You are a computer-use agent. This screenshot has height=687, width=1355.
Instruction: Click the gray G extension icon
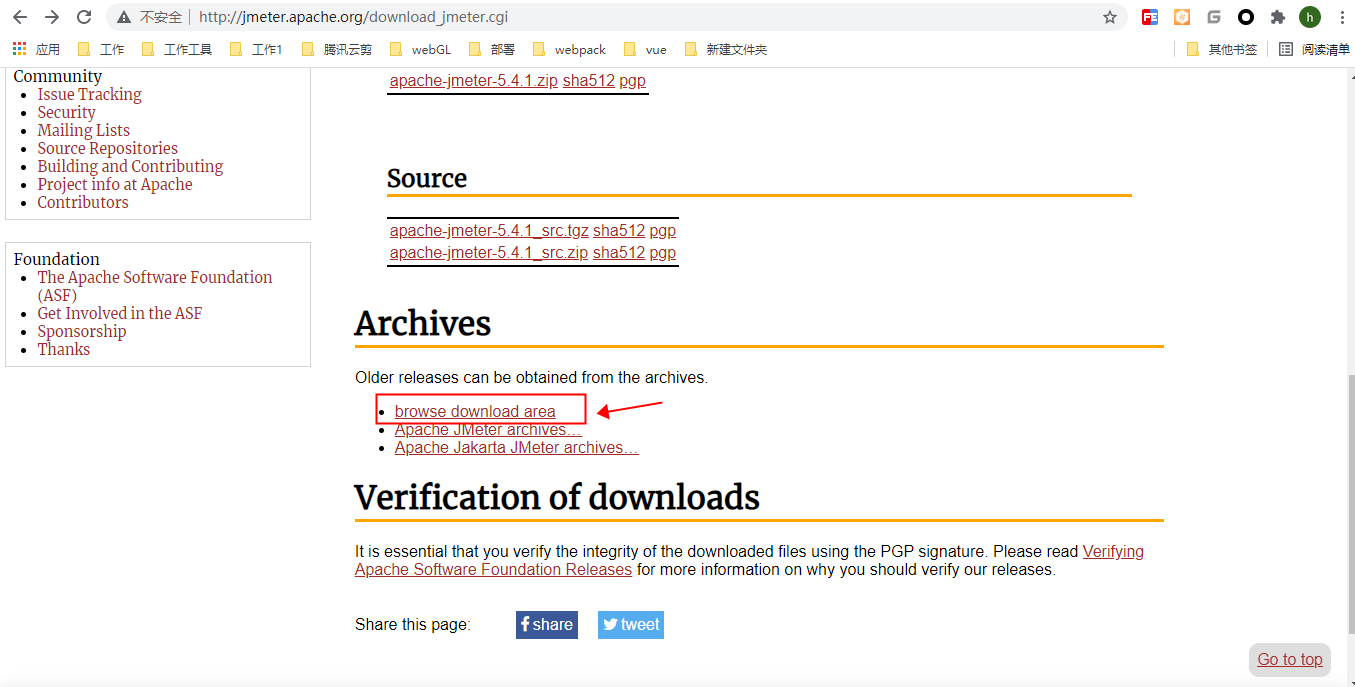[1213, 17]
